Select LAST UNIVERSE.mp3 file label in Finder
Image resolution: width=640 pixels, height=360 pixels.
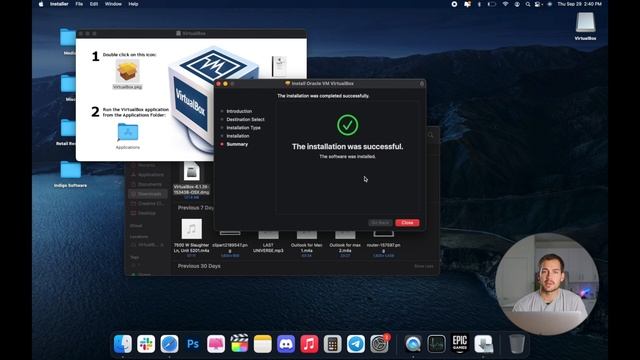268,248
